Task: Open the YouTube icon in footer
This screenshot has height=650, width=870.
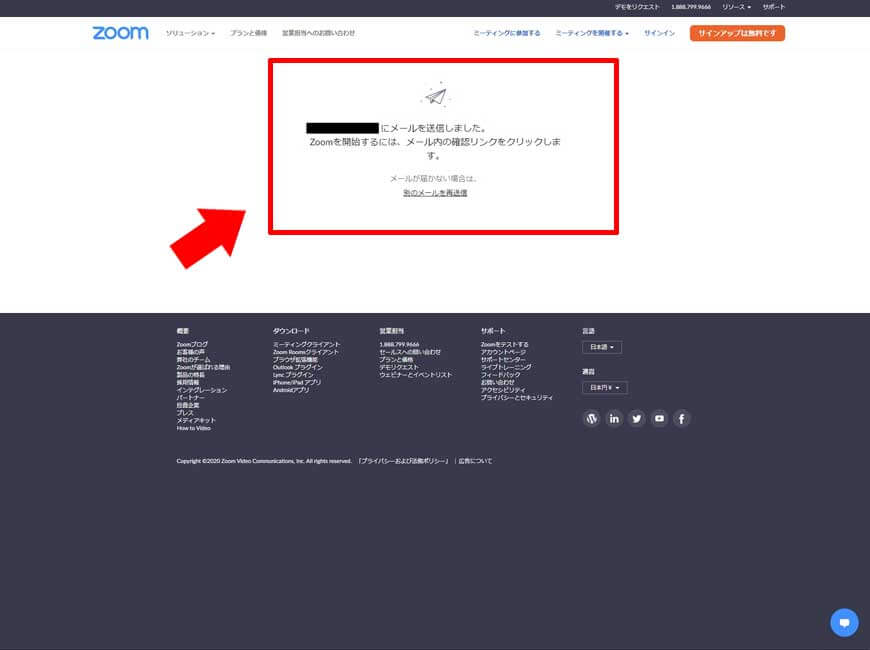Action: pos(659,419)
